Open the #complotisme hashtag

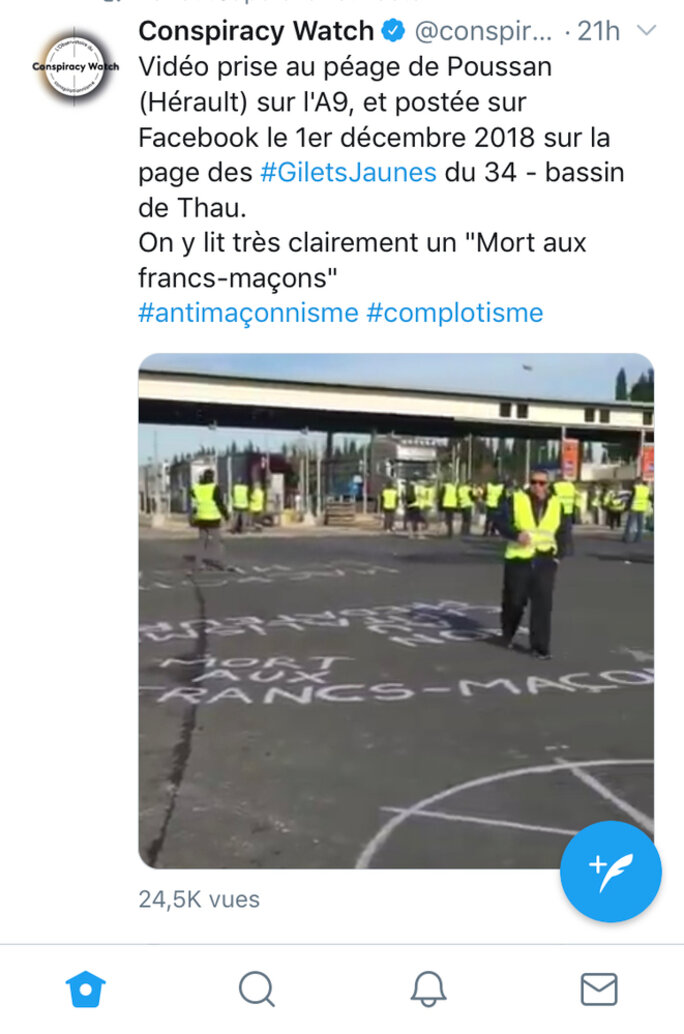click(x=454, y=313)
